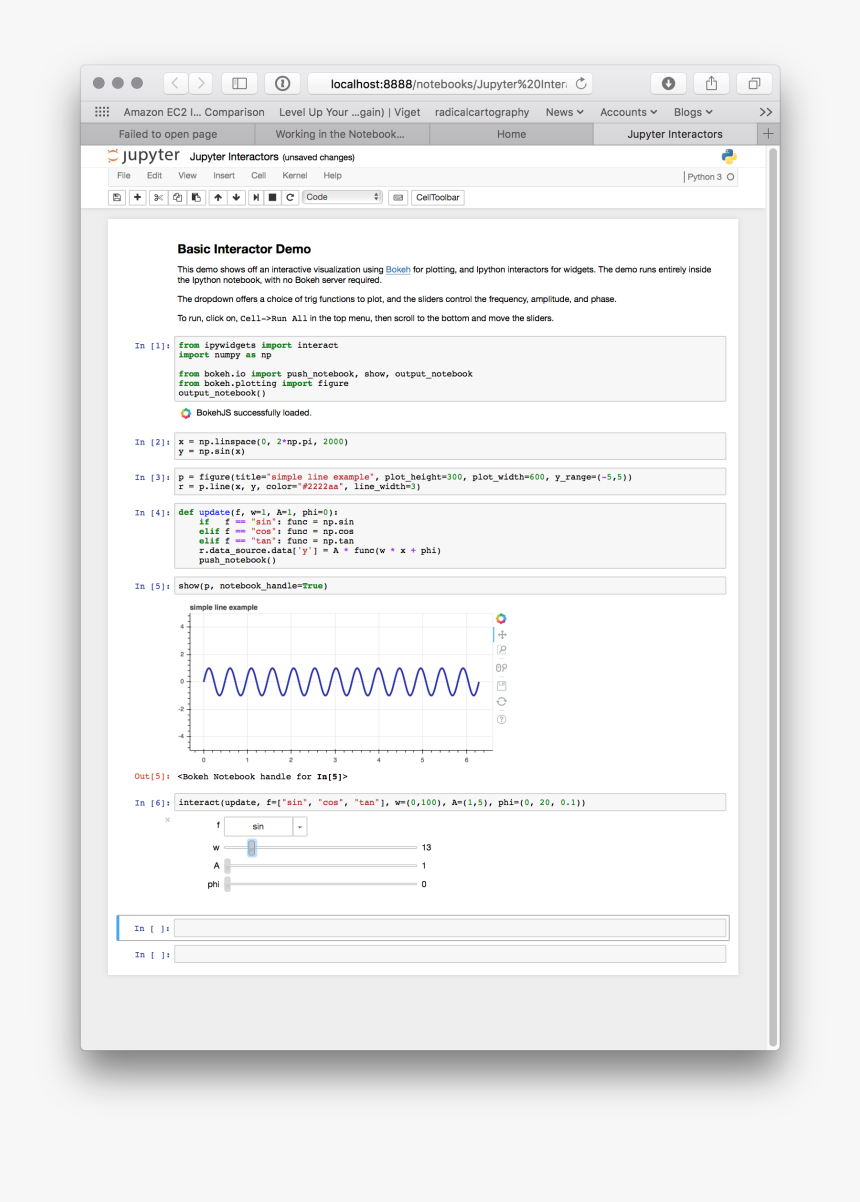Viewport: 860px width, 1202px height.
Task: Cut the selected cell with the scissors icon
Action: pos(158,198)
